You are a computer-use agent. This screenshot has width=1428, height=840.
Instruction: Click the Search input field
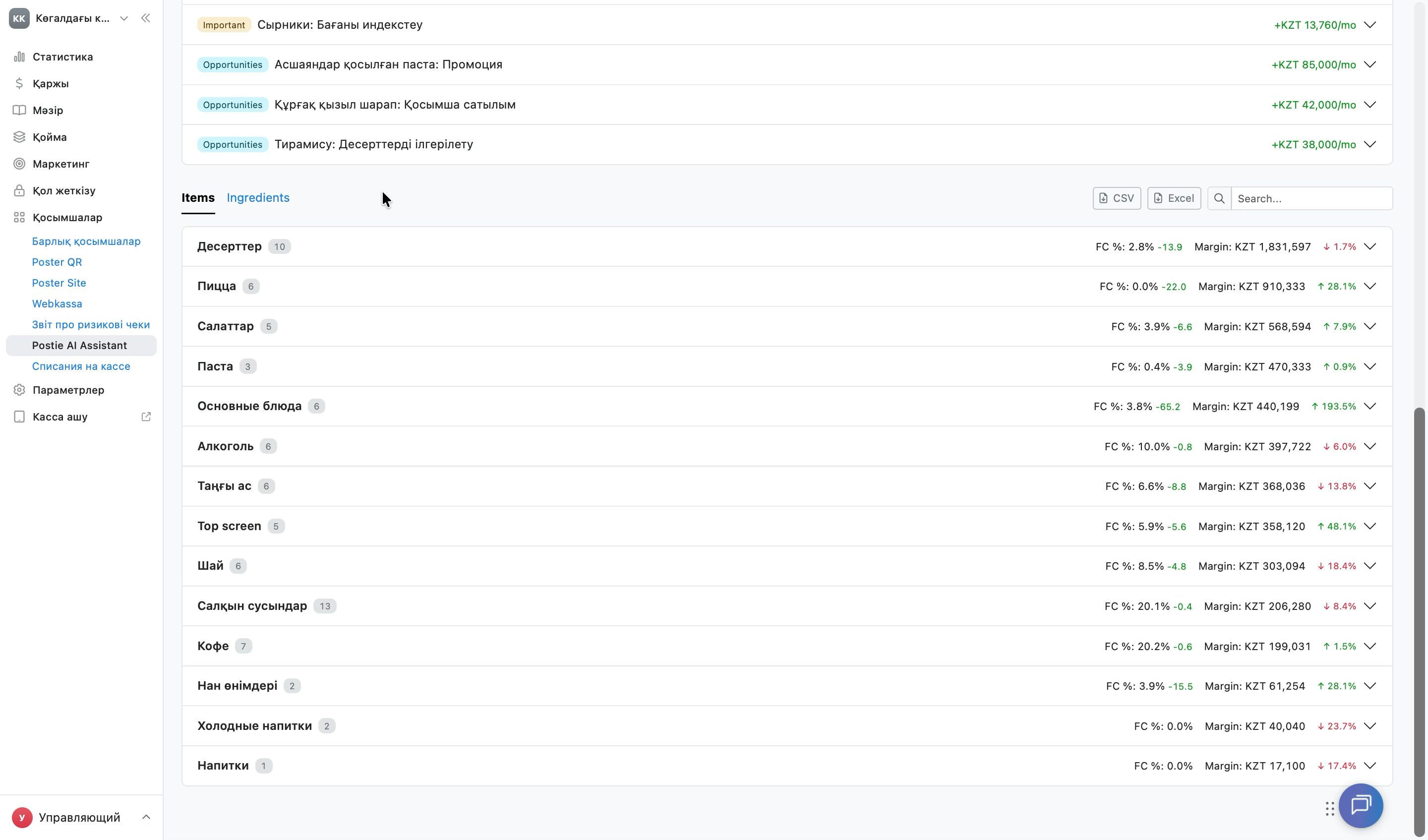(x=1311, y=198)
